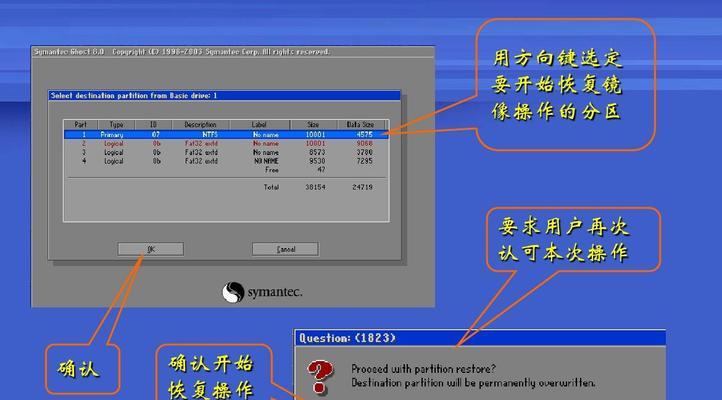Click the NTFS description cell
Image resolution: width=722 pixels, height=400 pixels.
[x=210, y=134]
